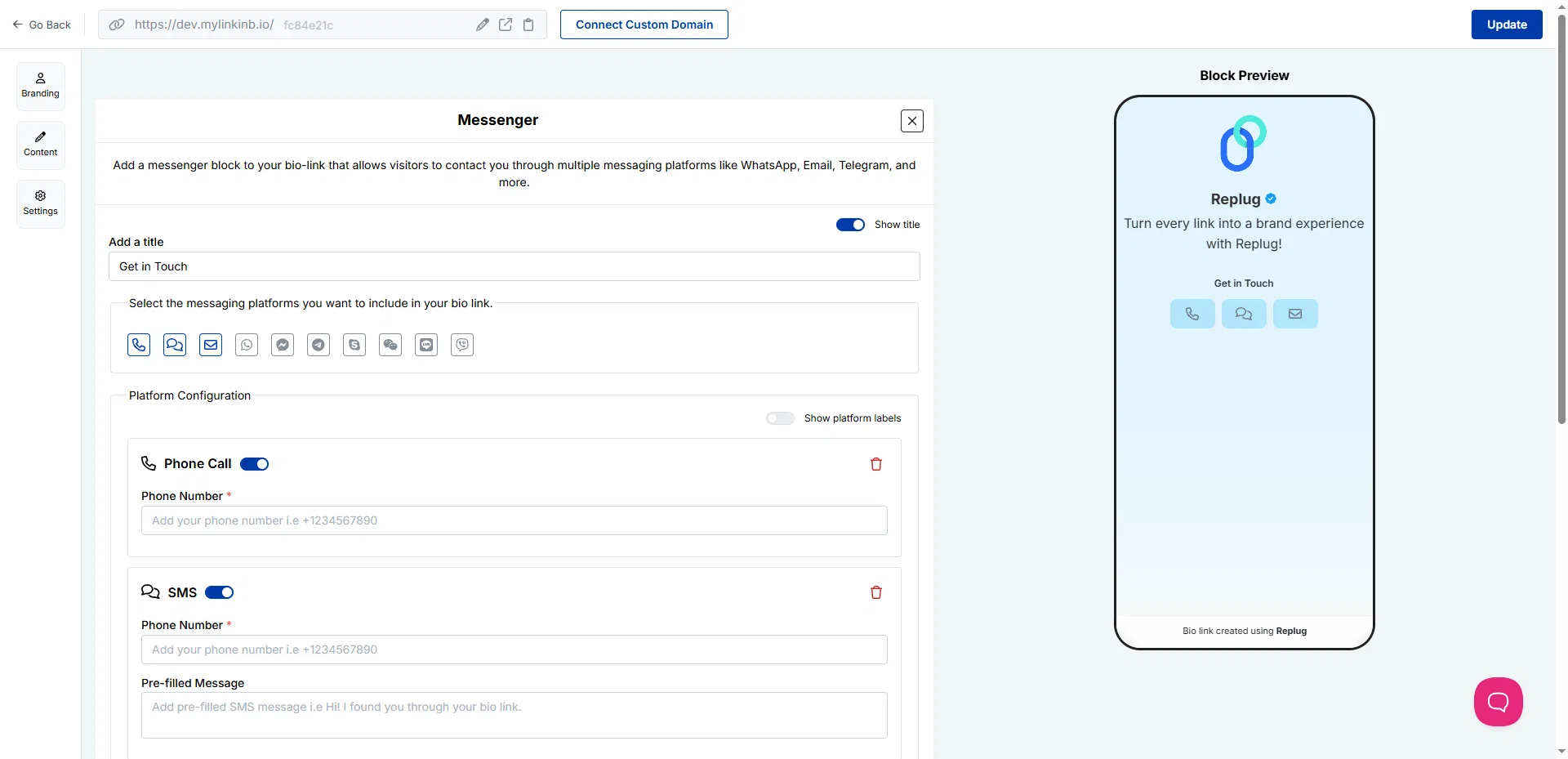Click the Platform Configuration label

tap(189, 395)
